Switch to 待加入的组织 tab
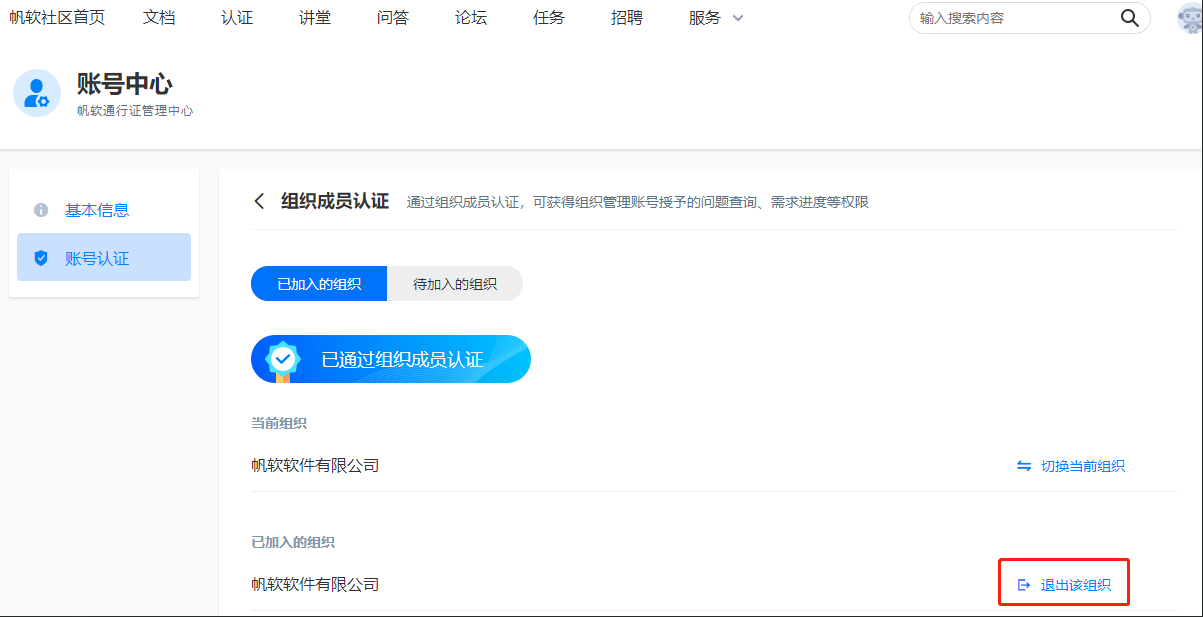 (455, 284)
